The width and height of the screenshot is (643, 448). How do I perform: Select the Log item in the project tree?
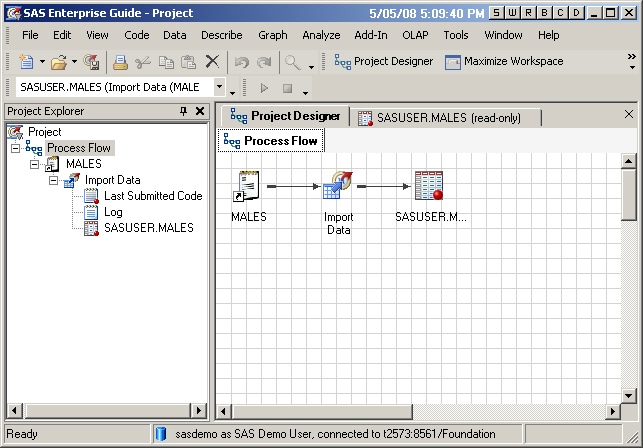coord(113,212)
